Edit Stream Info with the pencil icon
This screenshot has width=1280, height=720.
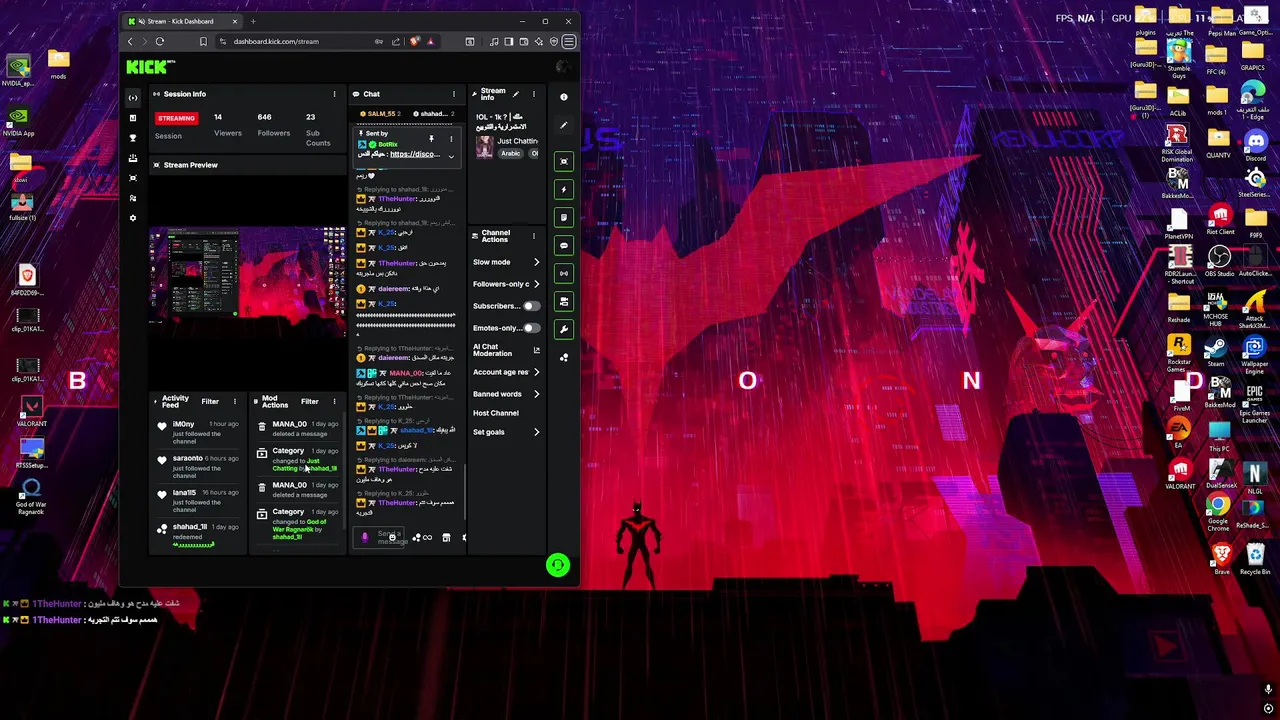(x=516, y=94)
